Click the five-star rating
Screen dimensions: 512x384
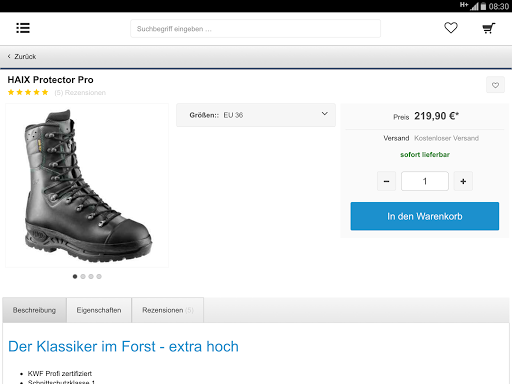click(28, 92)
